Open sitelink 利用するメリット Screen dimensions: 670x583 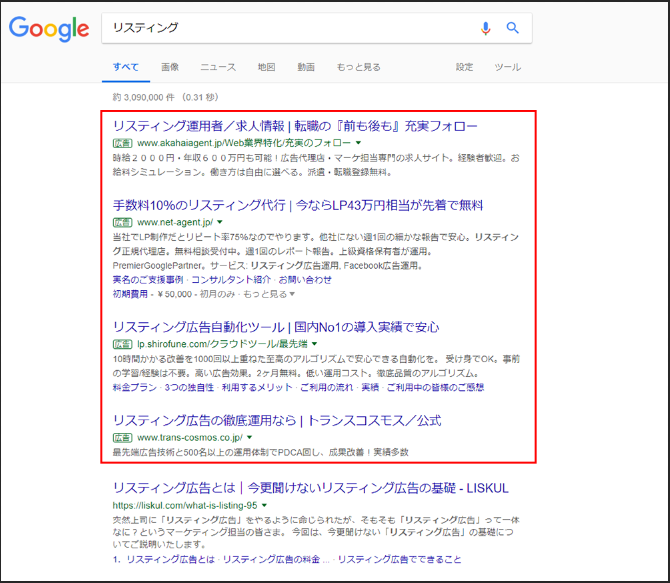tap(257, 388)
